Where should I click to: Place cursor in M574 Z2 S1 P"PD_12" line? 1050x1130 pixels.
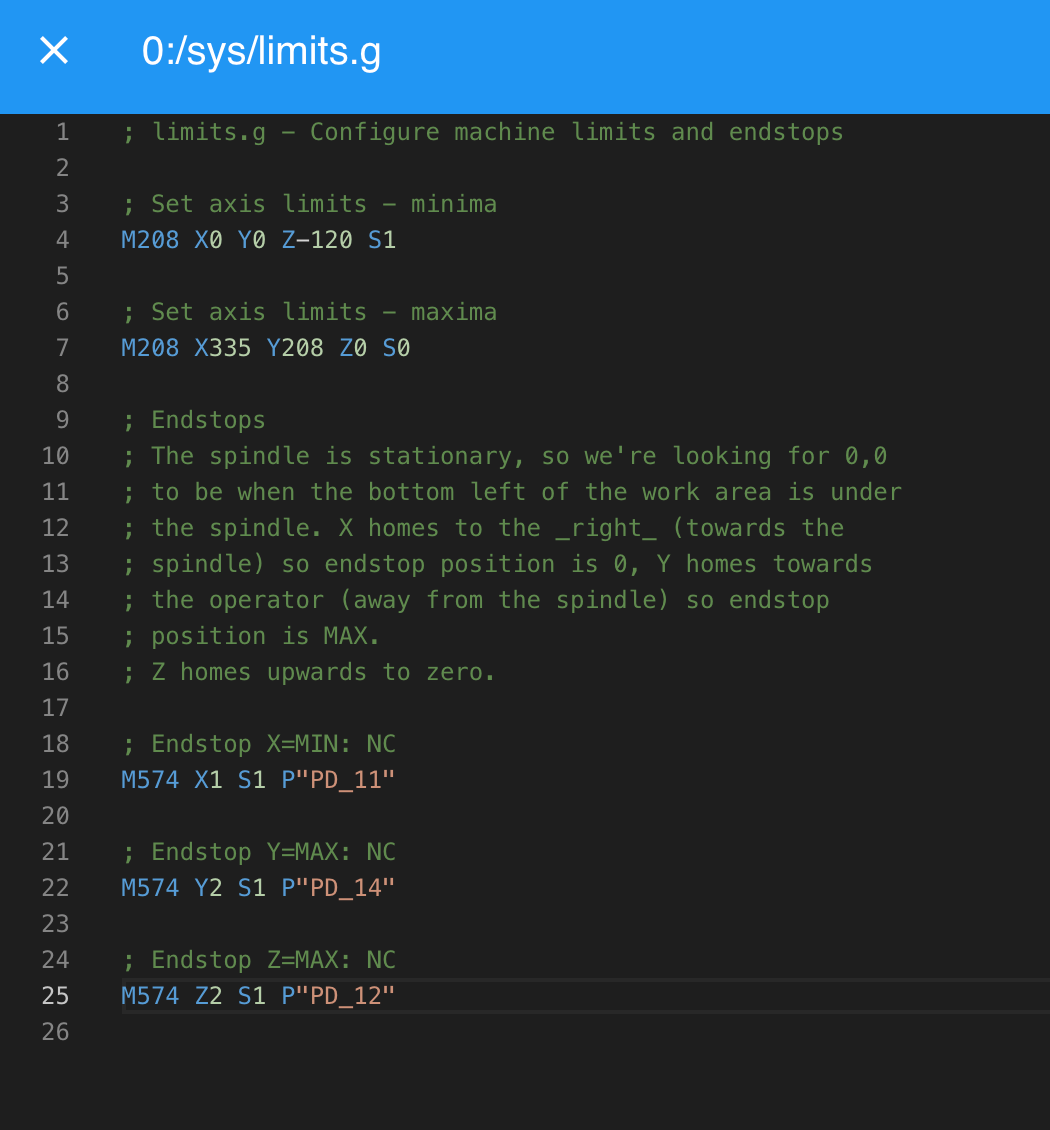pos(258,996)
